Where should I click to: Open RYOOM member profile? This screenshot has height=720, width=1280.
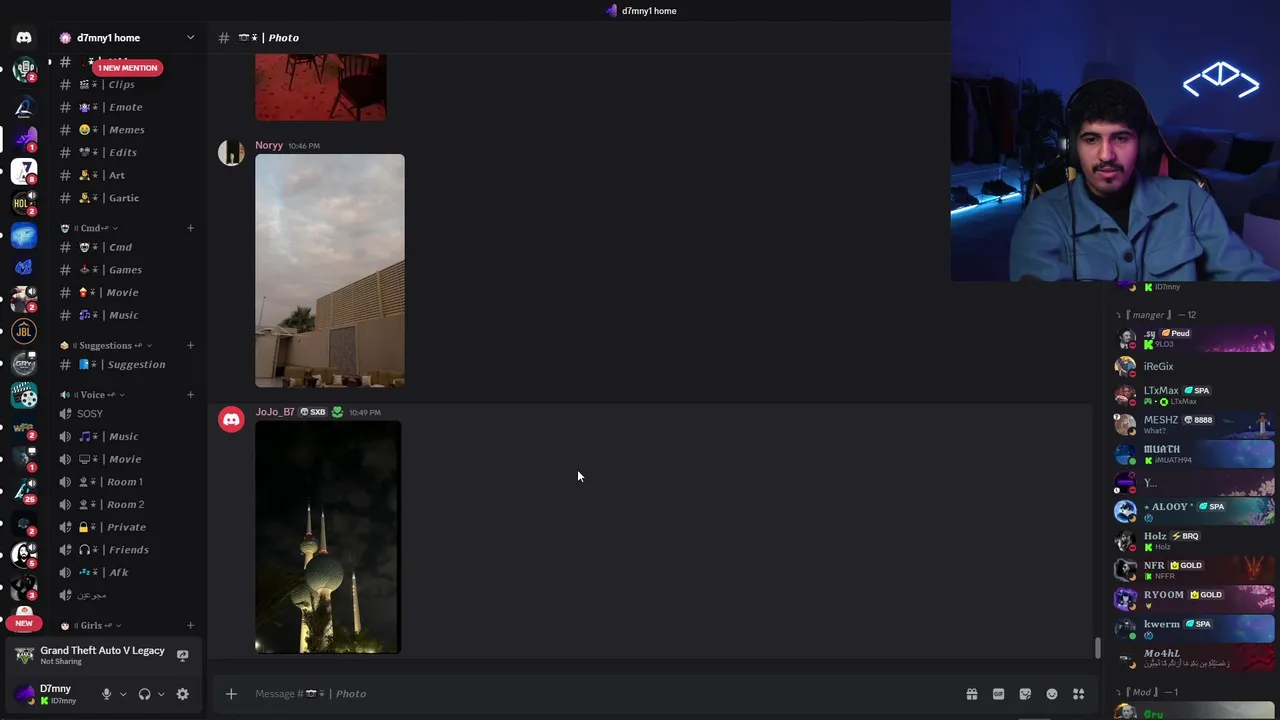(x=1194, y=600)
